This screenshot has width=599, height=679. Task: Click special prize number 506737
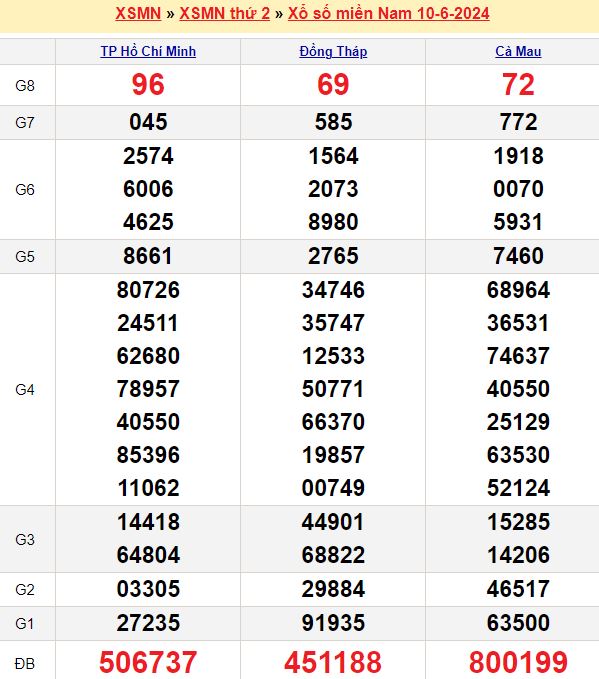pyautogui.click(x=148, y=663)
